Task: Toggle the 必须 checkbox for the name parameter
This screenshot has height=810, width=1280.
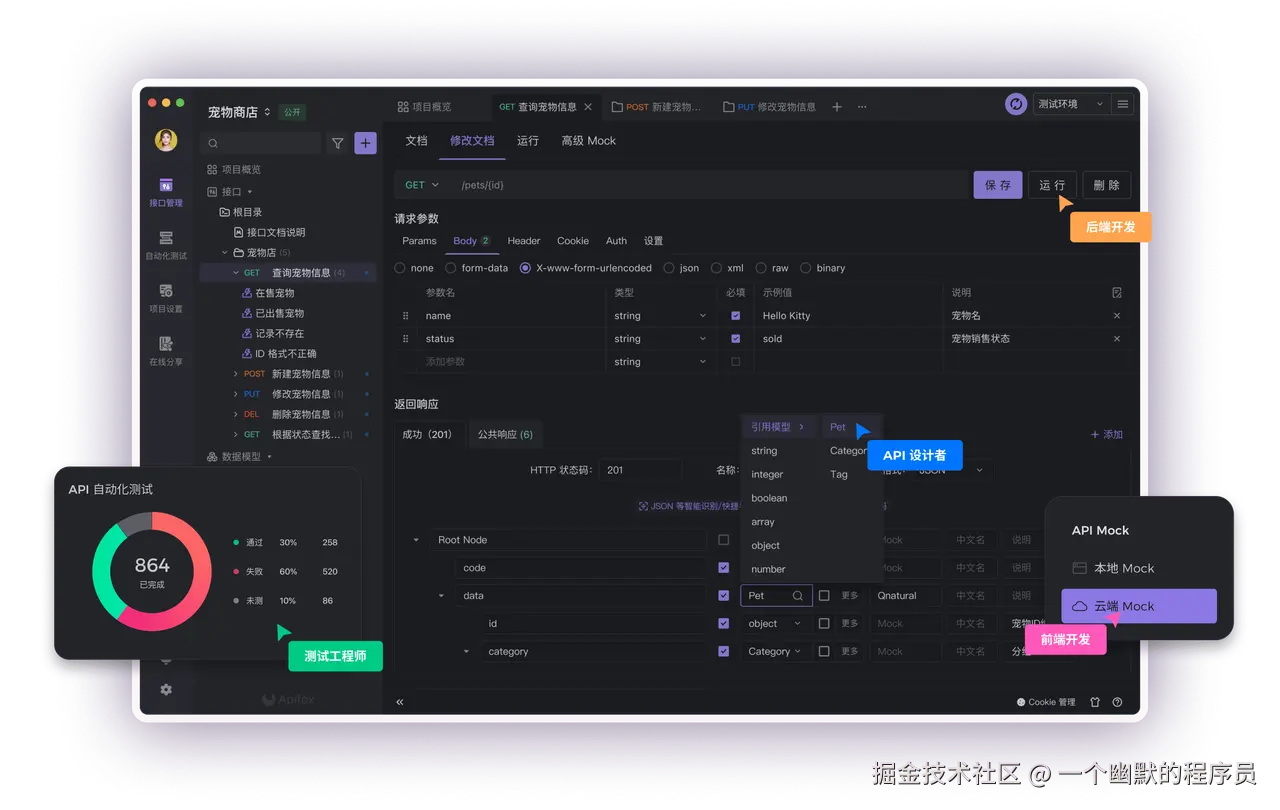Action: point(736,315)
